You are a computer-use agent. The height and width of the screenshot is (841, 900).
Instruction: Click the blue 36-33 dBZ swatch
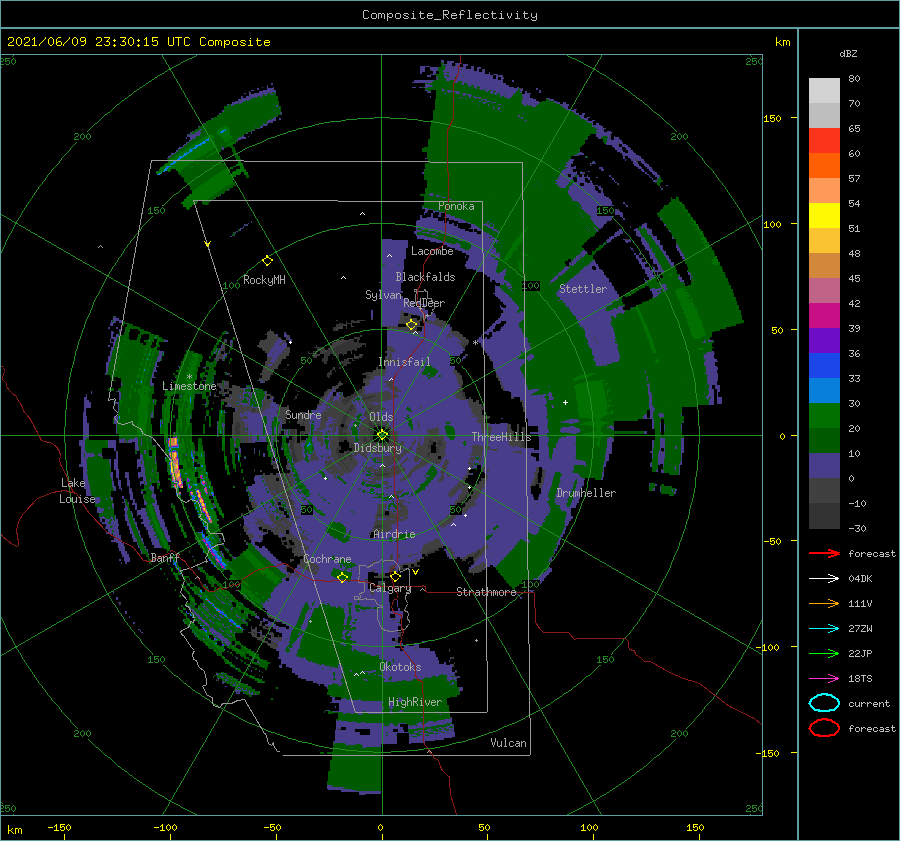[824, 366]
